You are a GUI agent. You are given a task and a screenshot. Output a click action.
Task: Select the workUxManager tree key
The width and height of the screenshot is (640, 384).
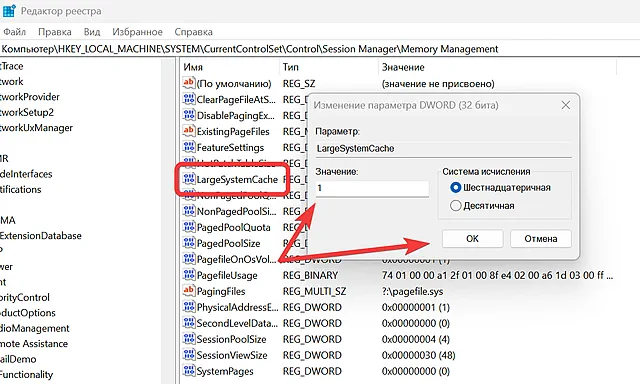[x=36, y=128]
